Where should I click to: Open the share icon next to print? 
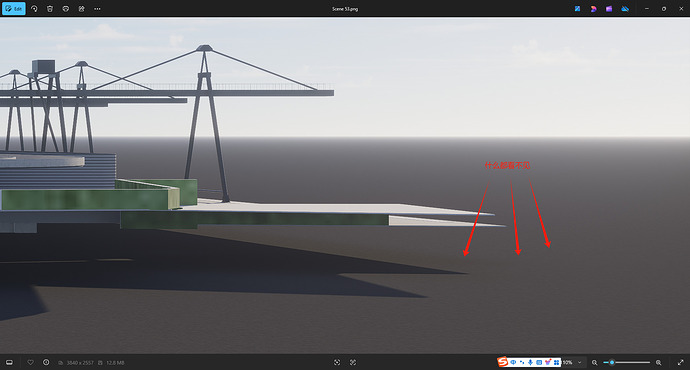coord(81,9)
